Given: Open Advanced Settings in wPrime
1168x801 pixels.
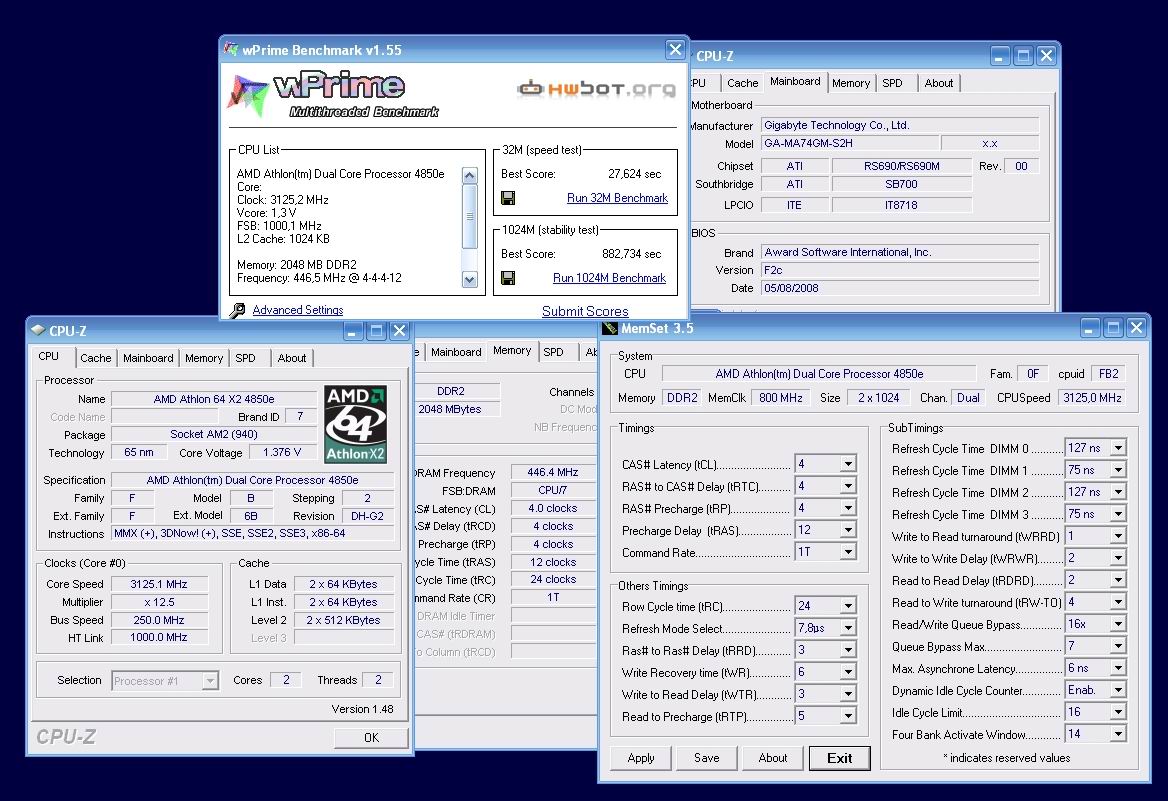Looking at the screenshot, I should [298, 310].
